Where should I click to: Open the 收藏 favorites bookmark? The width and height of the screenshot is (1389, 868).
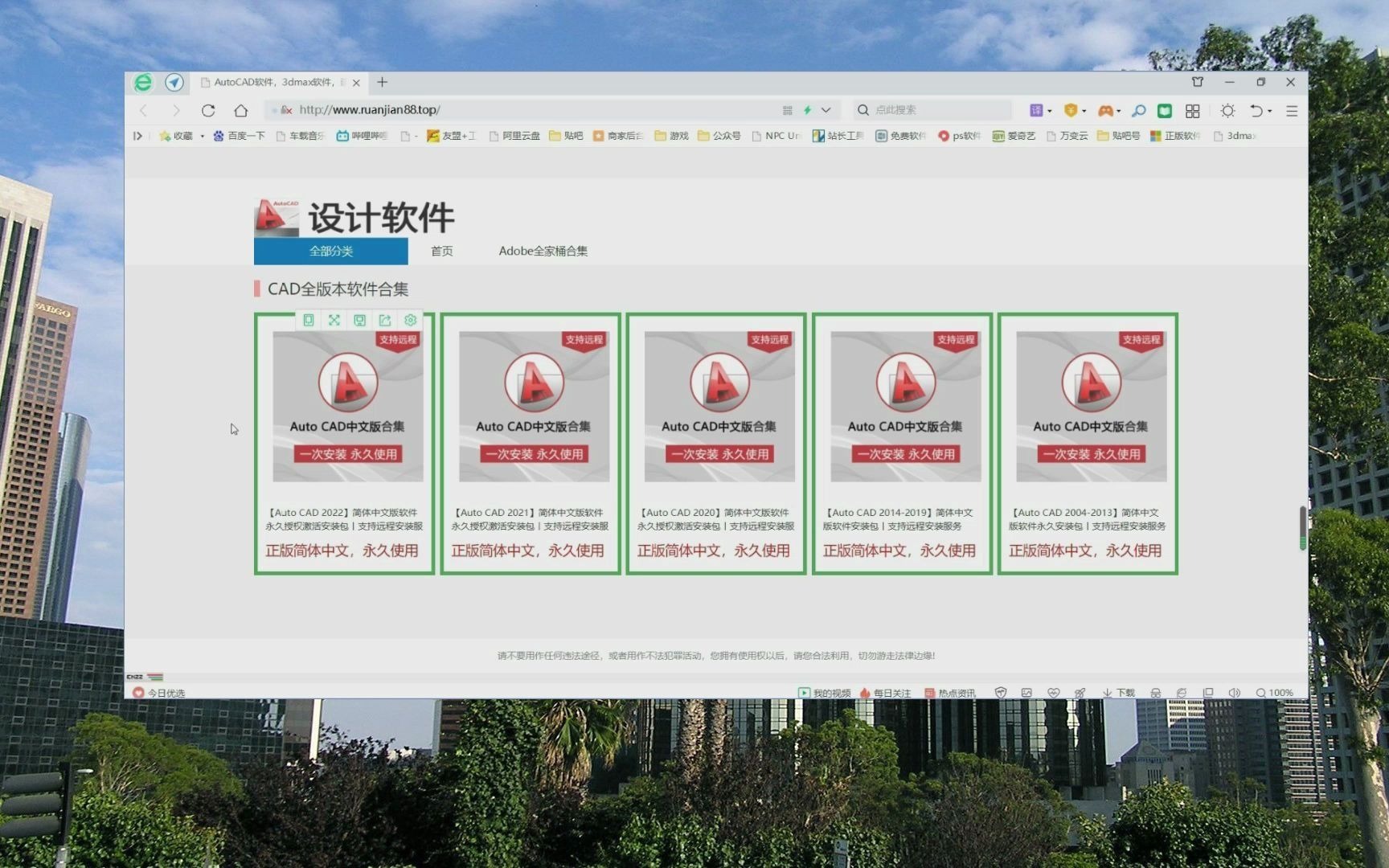coord(176,136)
